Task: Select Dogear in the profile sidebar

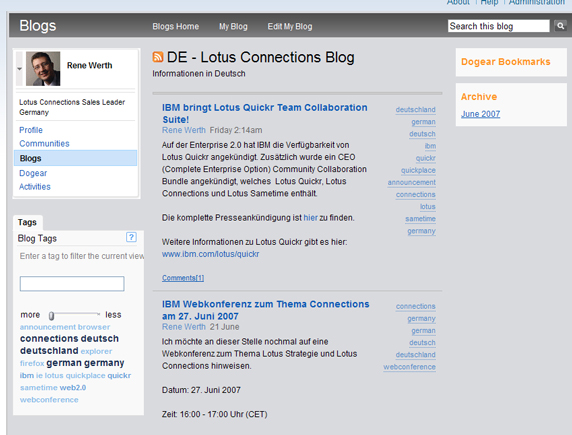Action: (x=33, y=173)
